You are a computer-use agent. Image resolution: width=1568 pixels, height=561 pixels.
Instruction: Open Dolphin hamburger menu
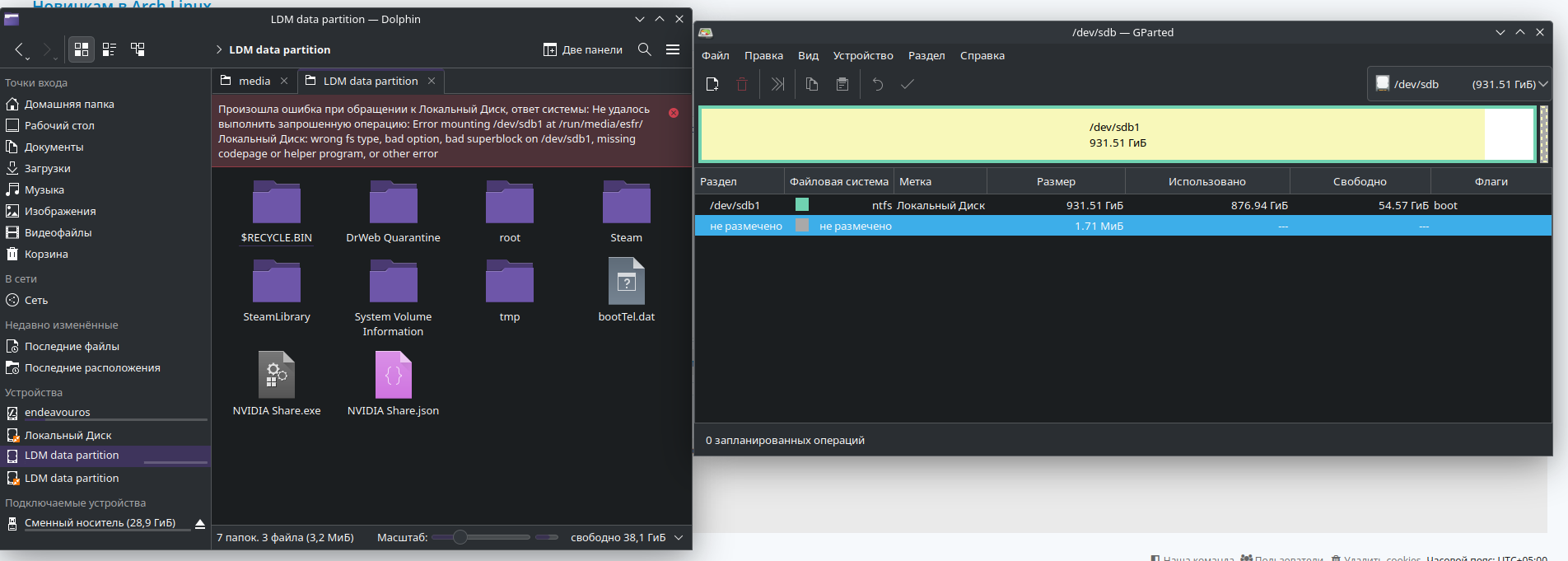673,49
